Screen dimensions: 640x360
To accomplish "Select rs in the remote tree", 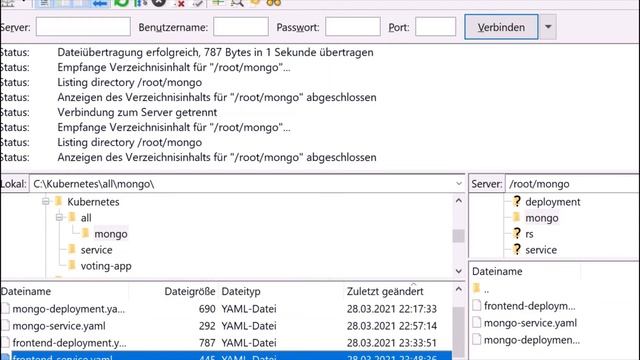I will pyautogui.click(x=529, y=234).
